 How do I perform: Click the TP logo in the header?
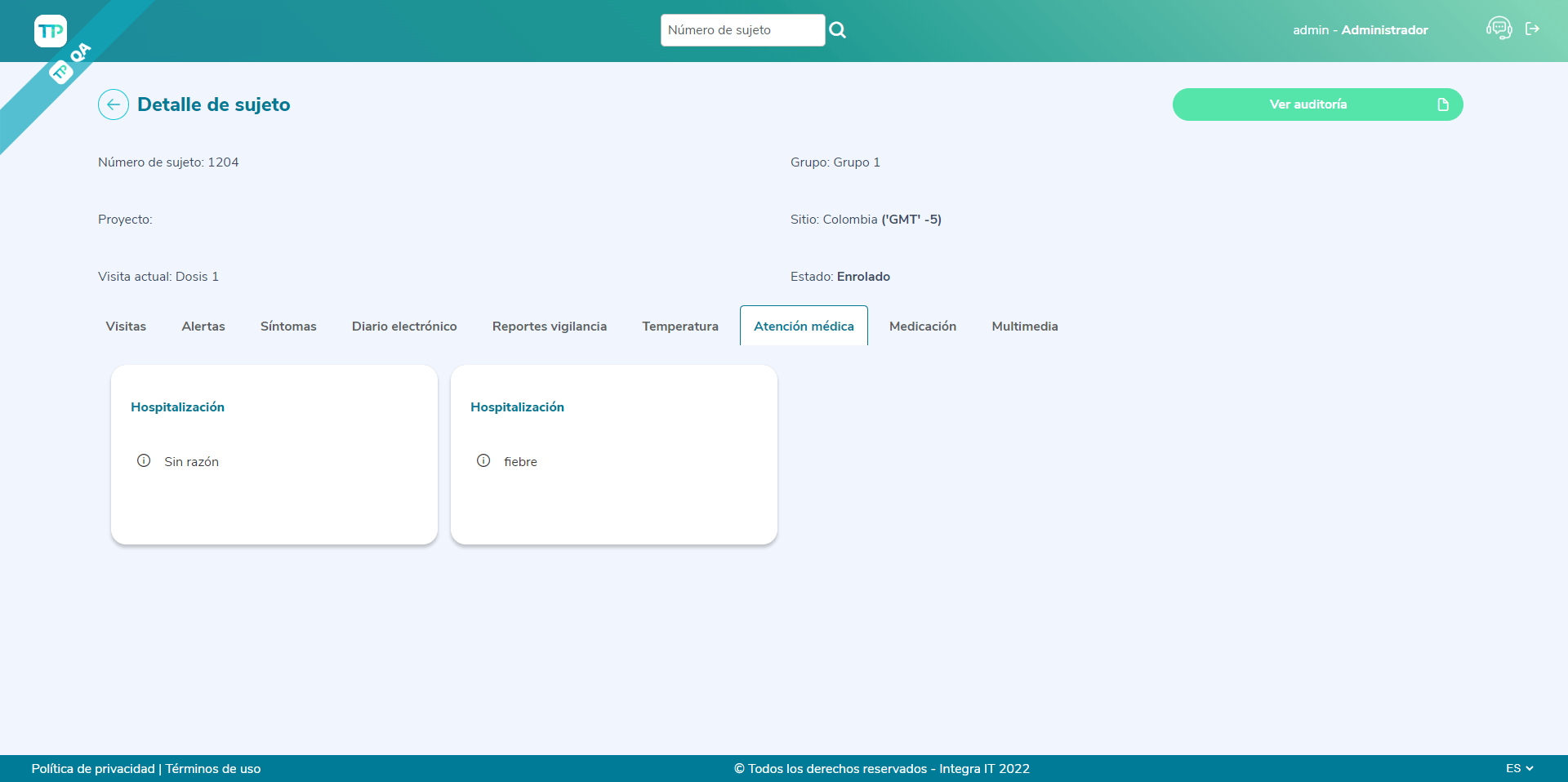tap(51, 31)
